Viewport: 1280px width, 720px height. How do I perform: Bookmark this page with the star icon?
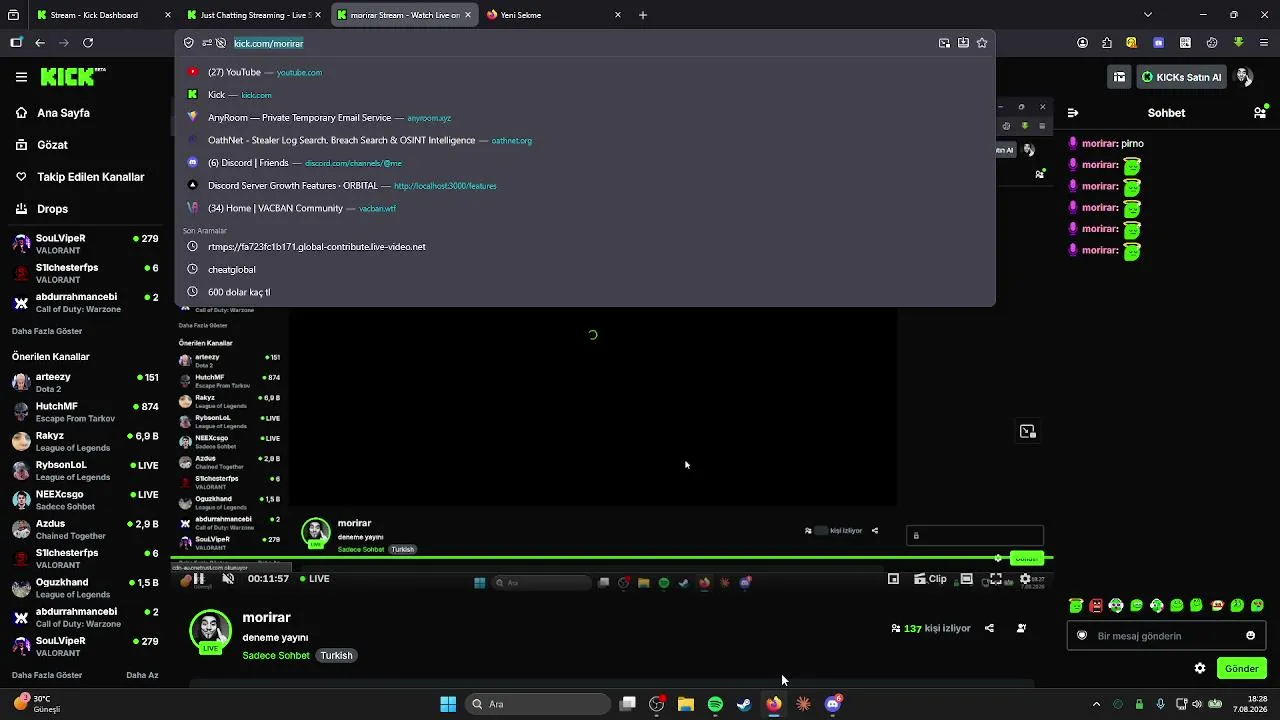point(982,43)
